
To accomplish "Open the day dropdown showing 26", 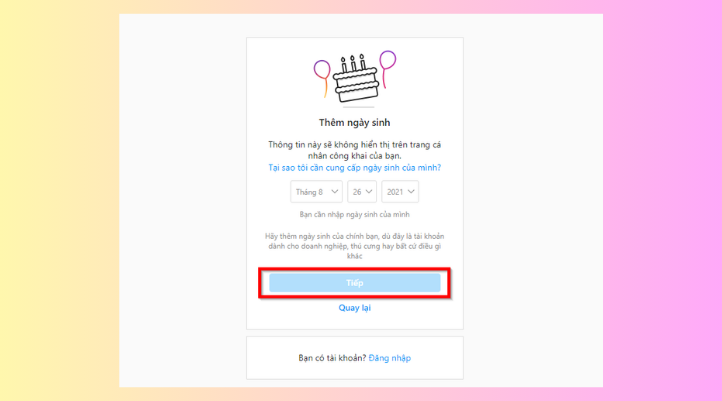I will click(x=361, y=191).
